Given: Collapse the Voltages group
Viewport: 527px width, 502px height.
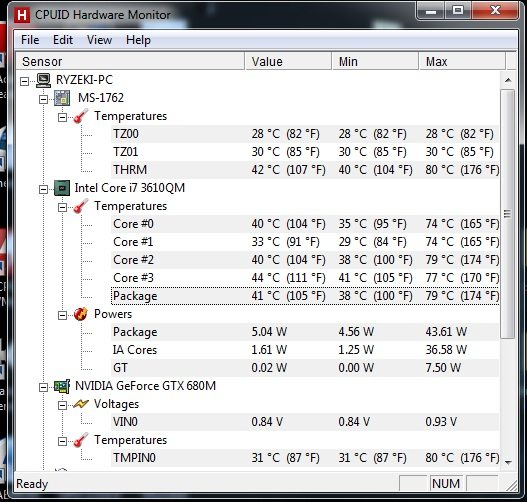Looking at the screenshot, I should 62,406.
